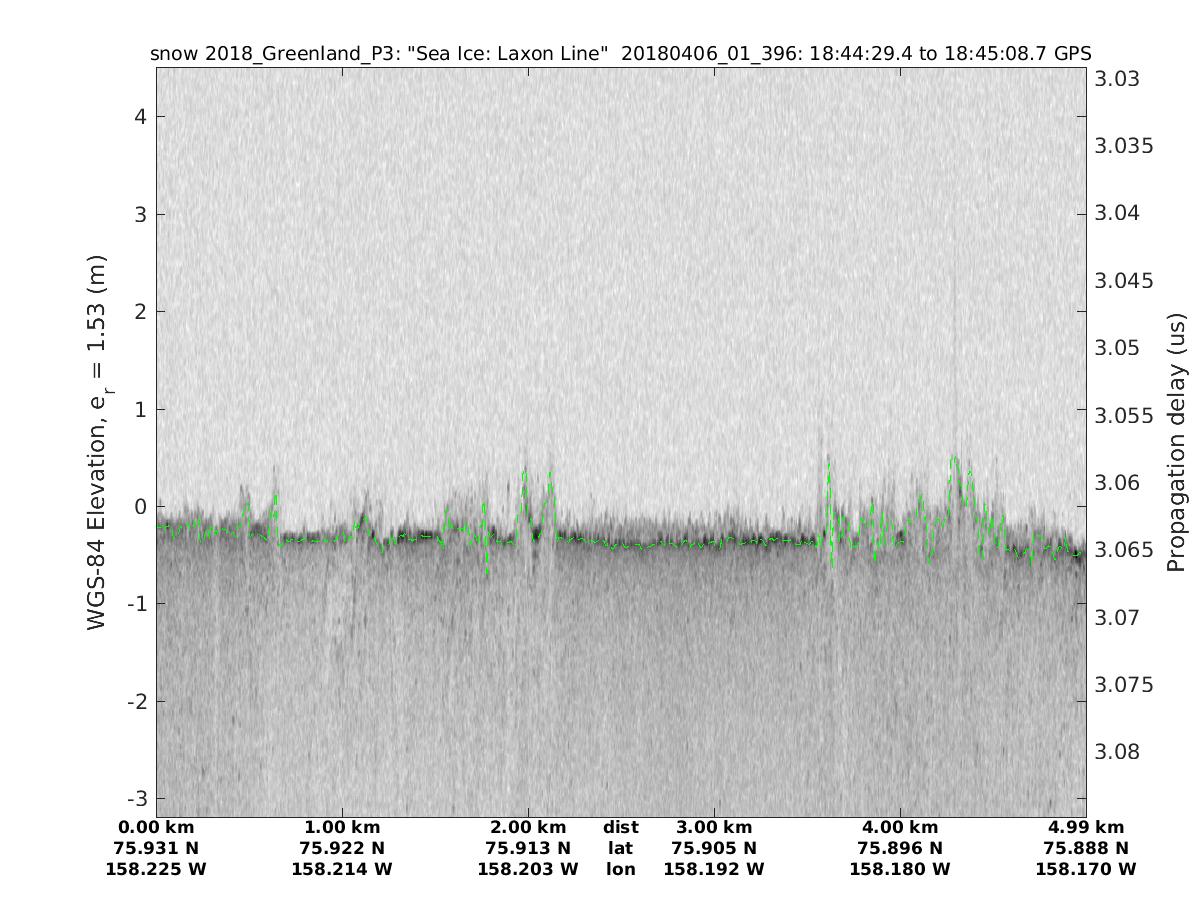1200x900 pixels.
Task: Select the 1.00 km distance tick label
Action: 342,827
